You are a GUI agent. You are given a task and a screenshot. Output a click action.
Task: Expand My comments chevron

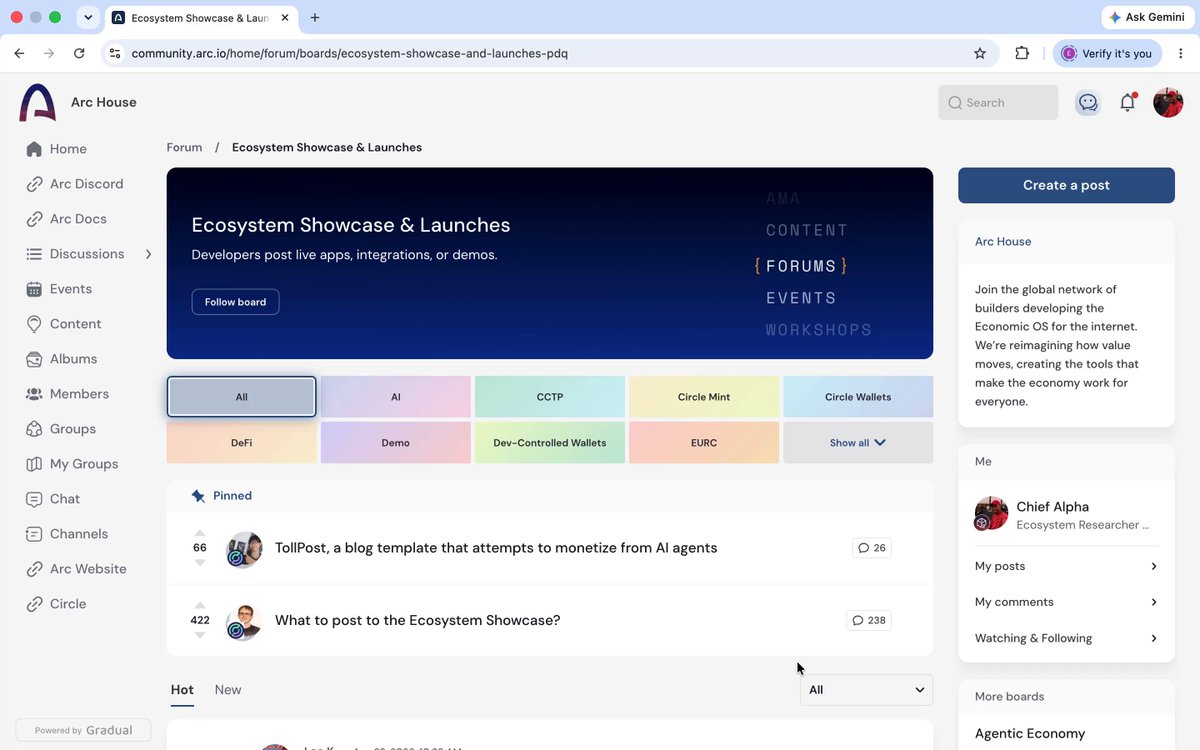pyautogui.click(x=1154, y=602)
